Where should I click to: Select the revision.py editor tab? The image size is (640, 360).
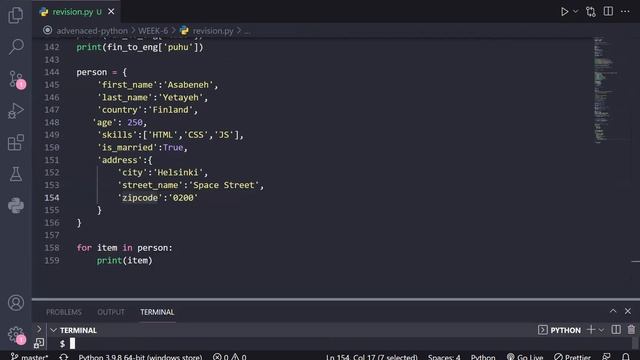point(76,12)
